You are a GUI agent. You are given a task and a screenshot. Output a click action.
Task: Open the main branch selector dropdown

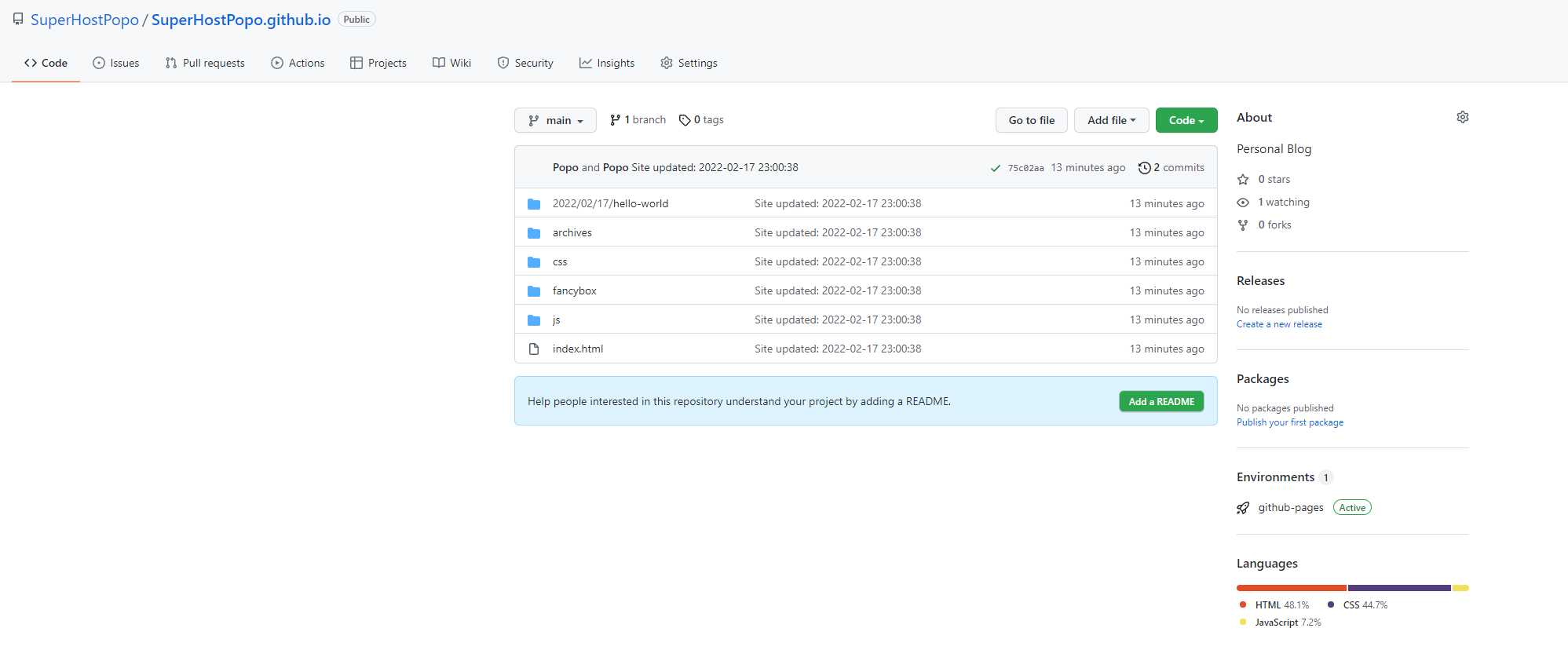pos(555,120)
